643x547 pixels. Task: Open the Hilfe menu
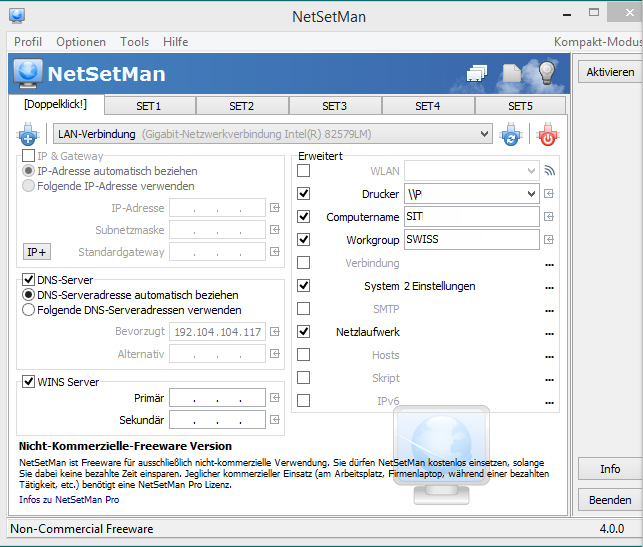point(176,42)
